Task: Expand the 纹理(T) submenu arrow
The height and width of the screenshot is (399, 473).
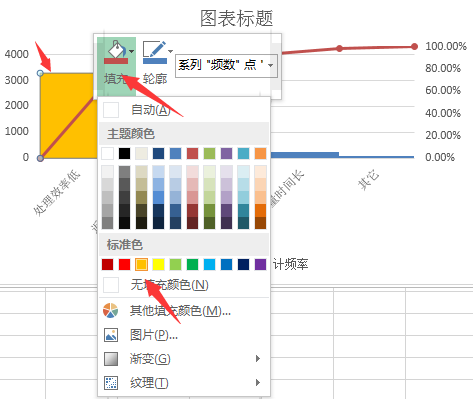Action: click(258, 383)
